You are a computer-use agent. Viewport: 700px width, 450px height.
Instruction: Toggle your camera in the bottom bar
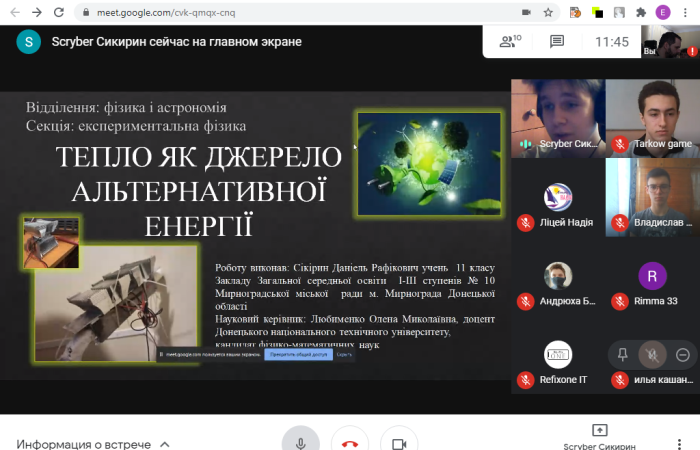pyautogui.click(x=399, y=443)
